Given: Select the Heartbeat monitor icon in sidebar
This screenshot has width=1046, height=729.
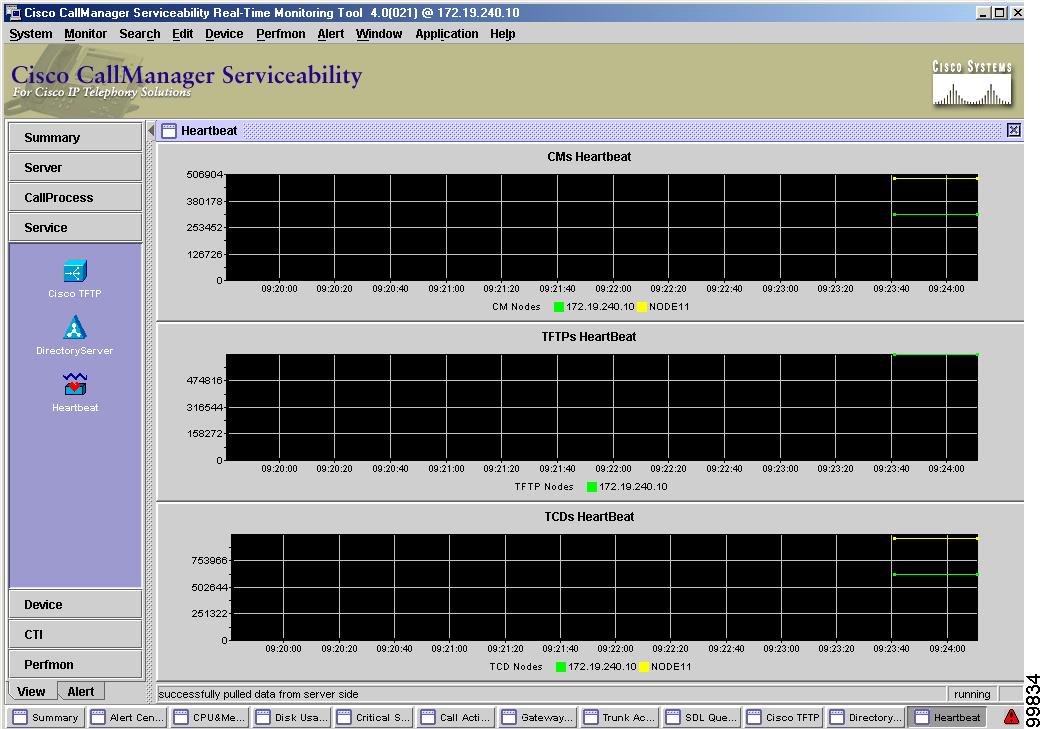Looking at the screenshot, I should click(75, 384).
